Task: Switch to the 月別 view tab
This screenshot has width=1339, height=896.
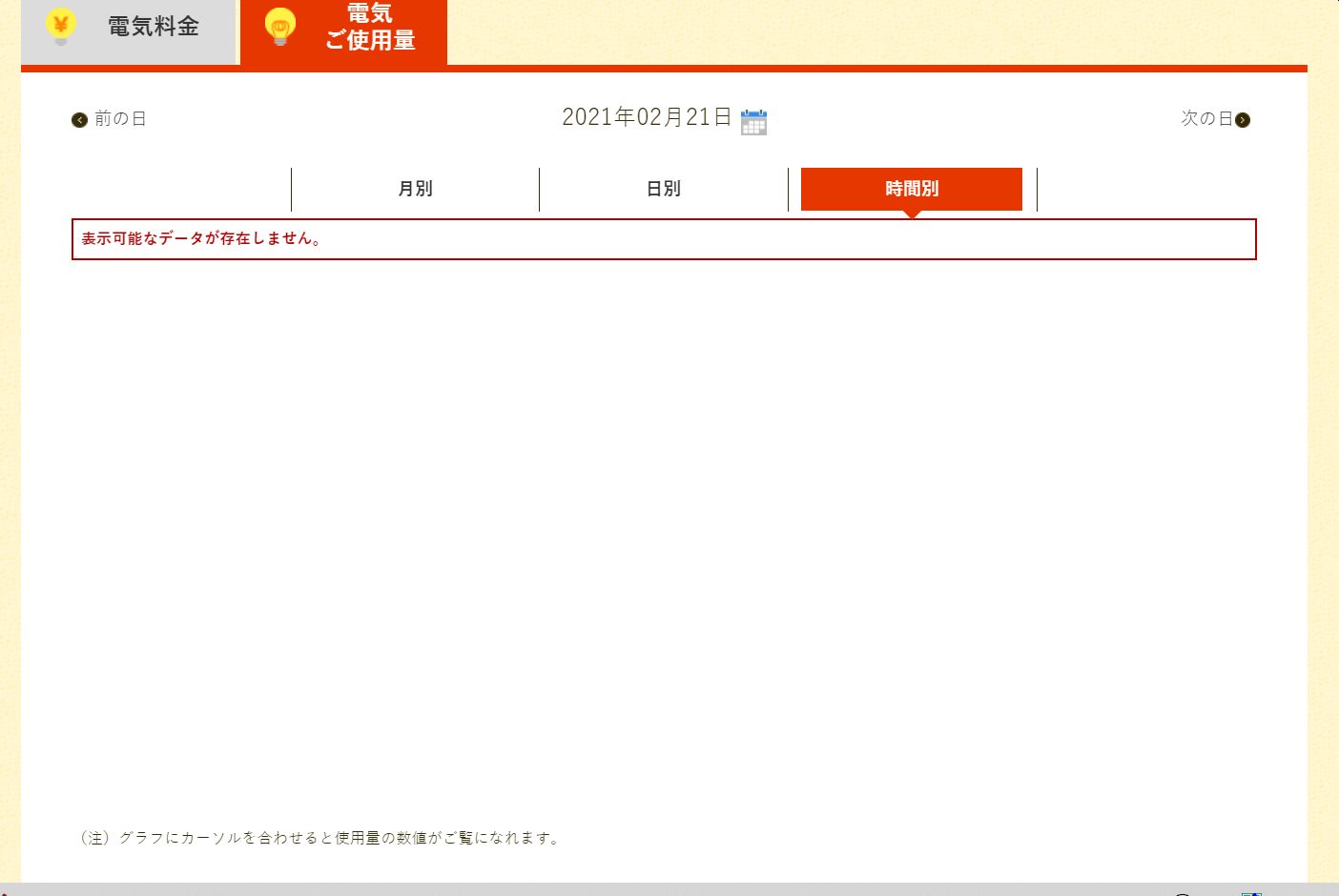Action: pyautogui.click(x=415, y=189)
